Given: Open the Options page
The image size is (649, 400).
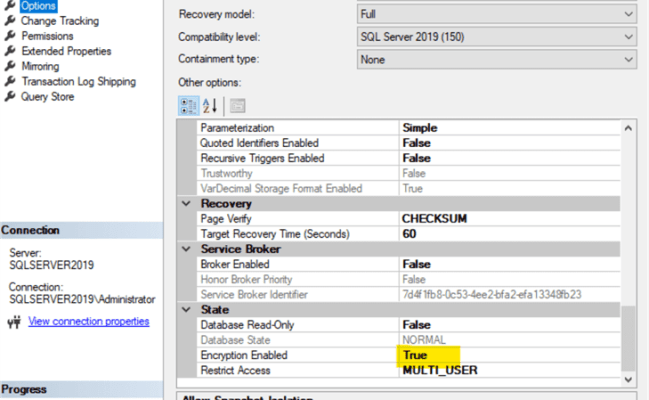Looking at the screenshot, I should 38,6.
